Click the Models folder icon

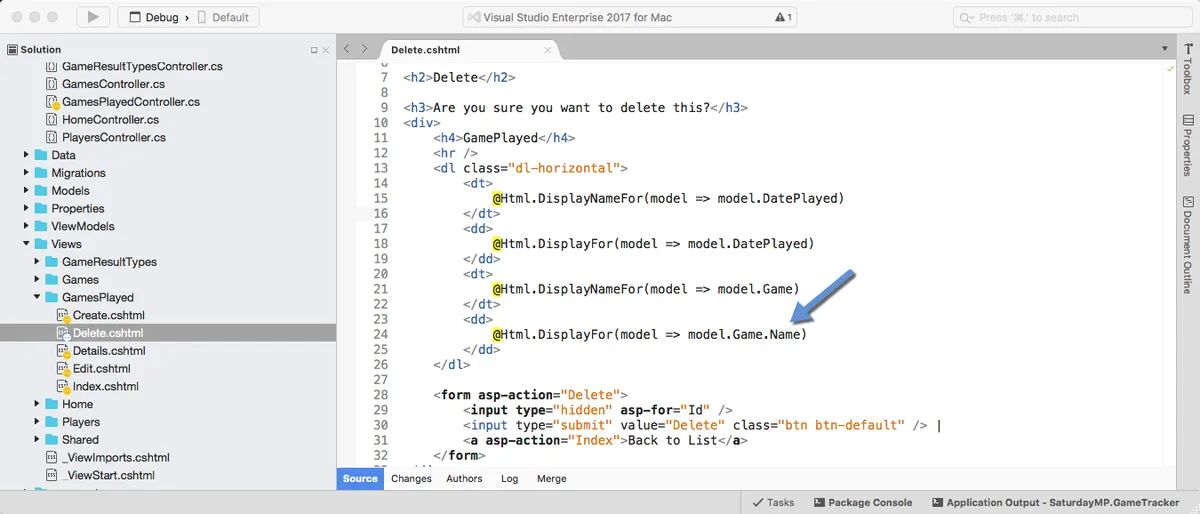(41, 191)
